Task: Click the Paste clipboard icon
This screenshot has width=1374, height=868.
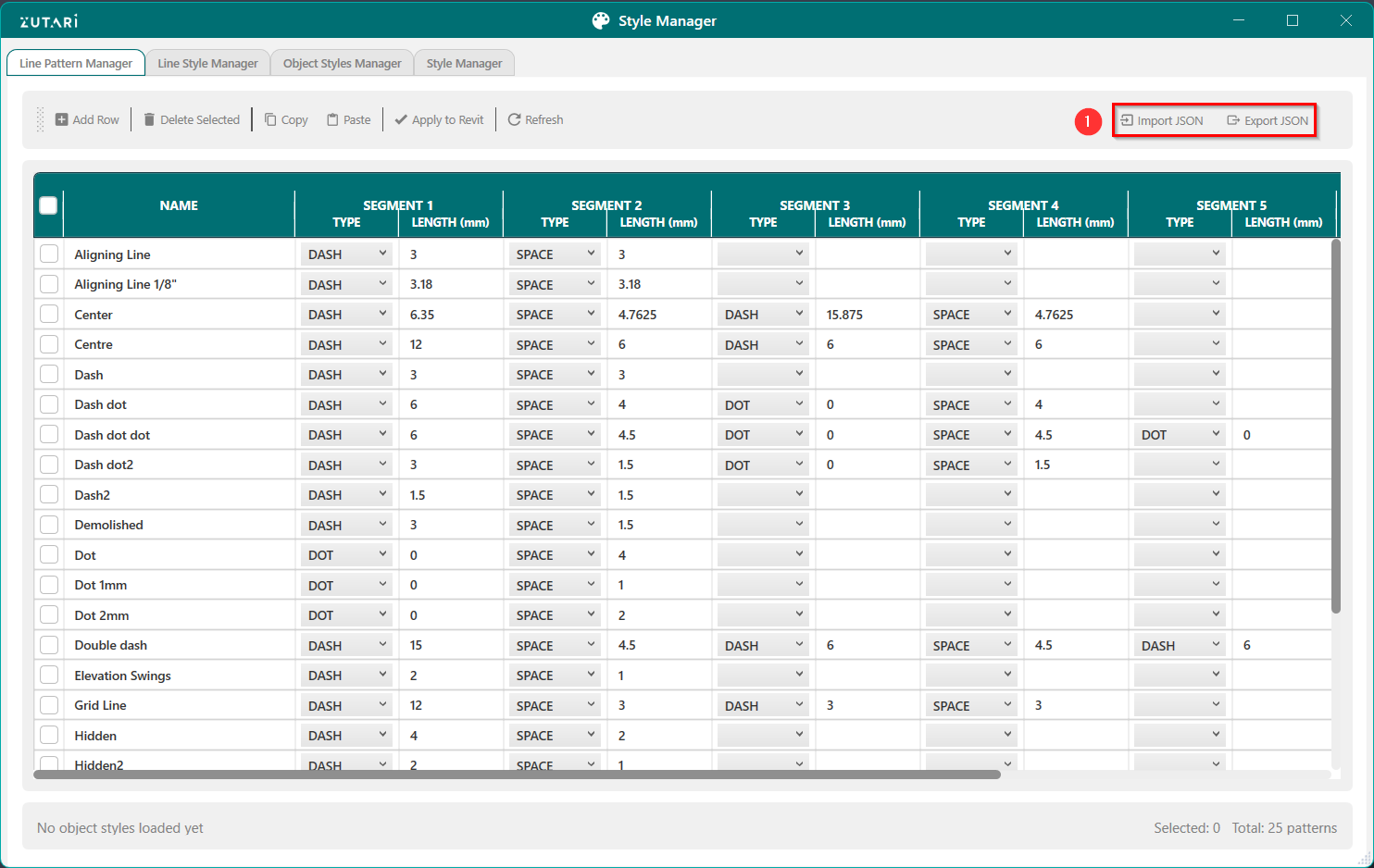Action: coord(332,120)
